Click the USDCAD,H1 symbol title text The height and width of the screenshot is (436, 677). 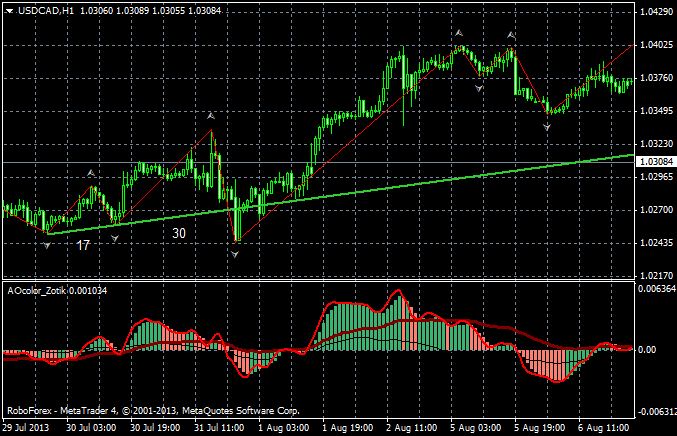46,11
